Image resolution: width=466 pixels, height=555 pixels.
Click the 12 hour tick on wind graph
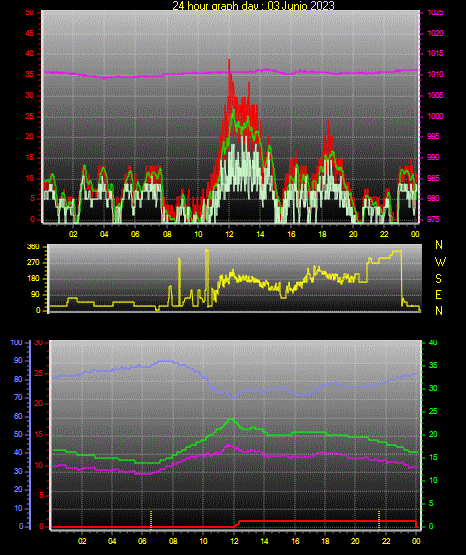[229, 234]
